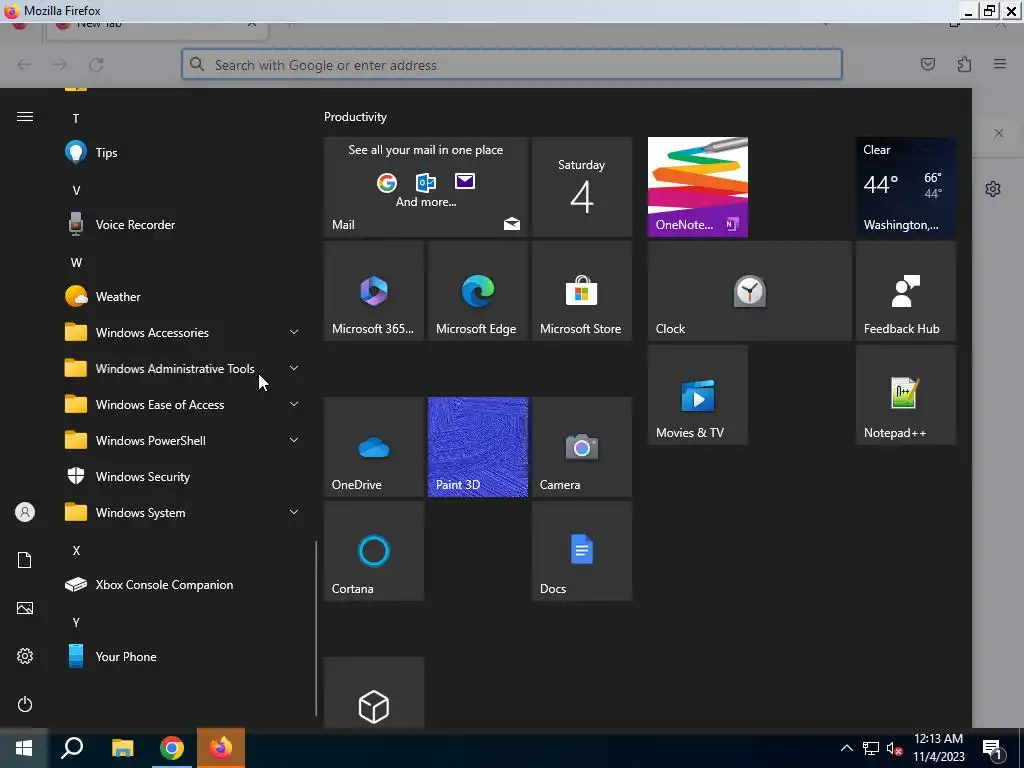1024x768 pixels.
Task: Open notification center icon
Action: (x=993, y=749)
